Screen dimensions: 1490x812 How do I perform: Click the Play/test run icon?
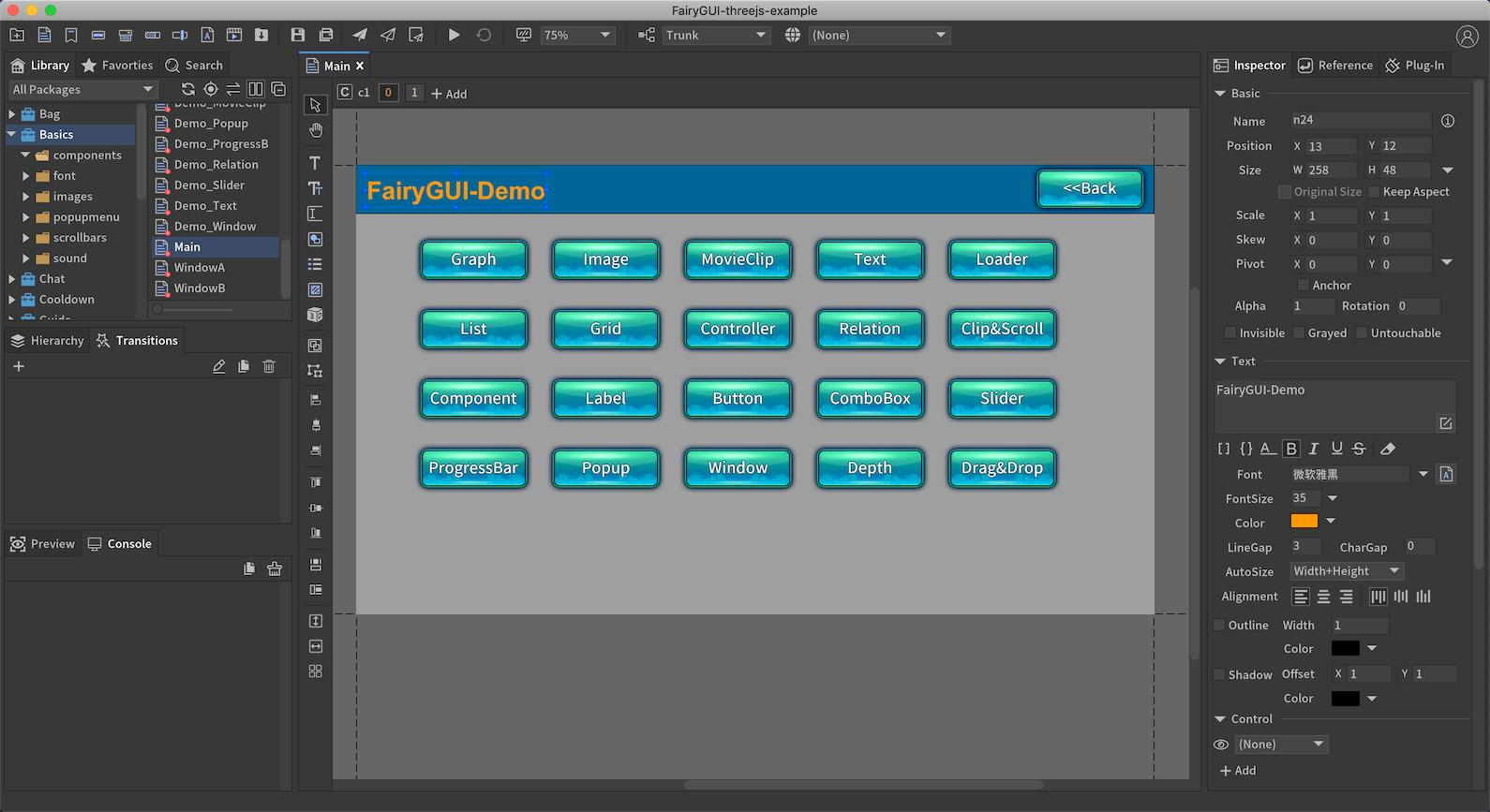454,35
